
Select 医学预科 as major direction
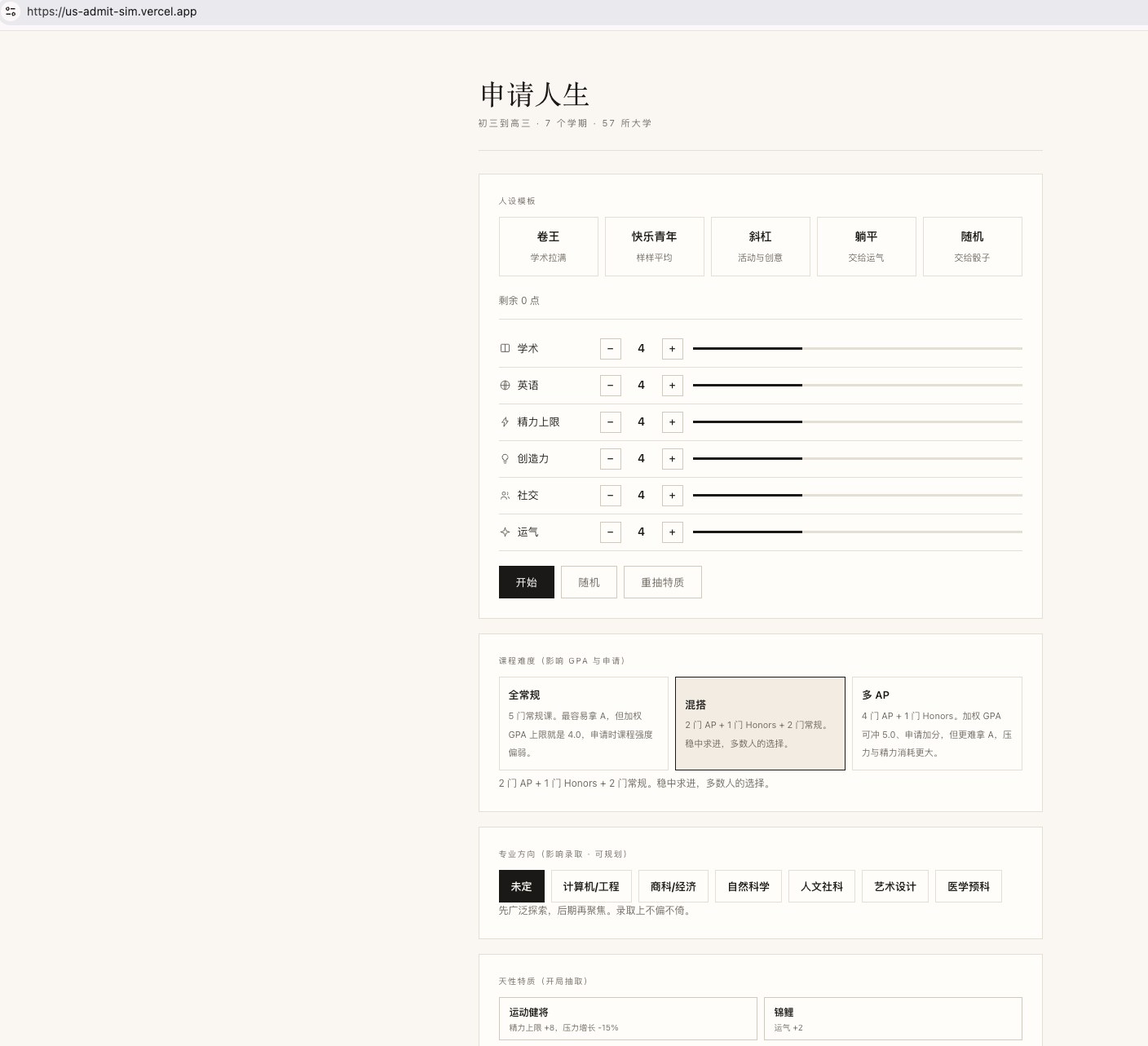[969, 886]
